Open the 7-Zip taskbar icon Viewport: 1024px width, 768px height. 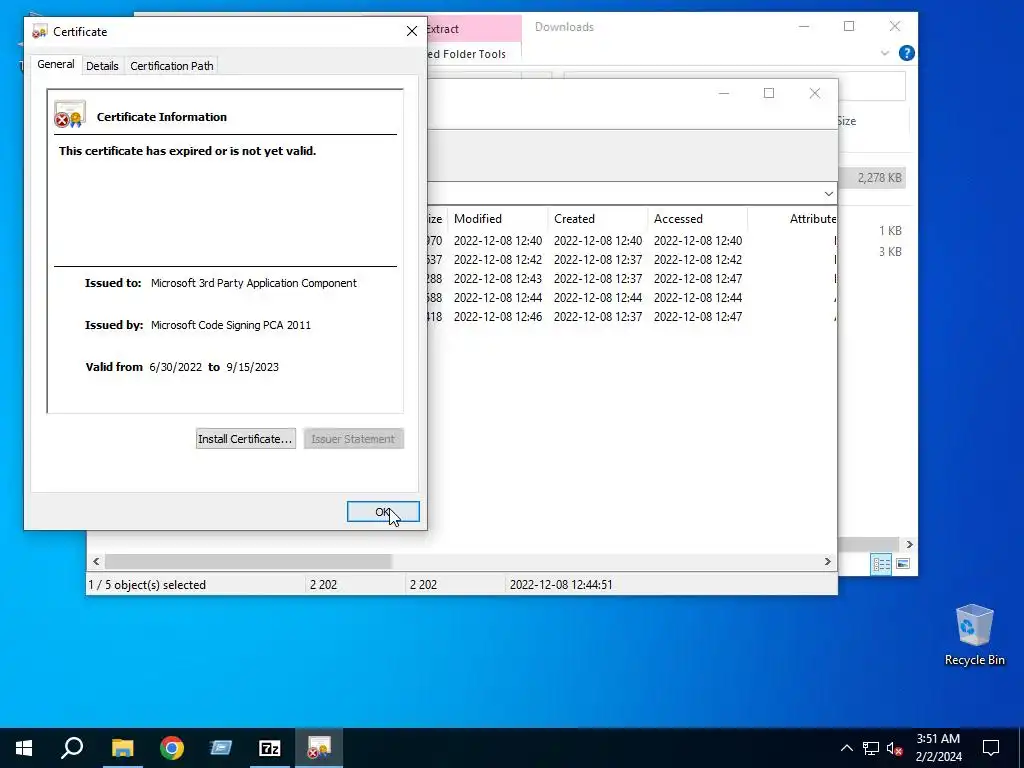click(270, 748)
